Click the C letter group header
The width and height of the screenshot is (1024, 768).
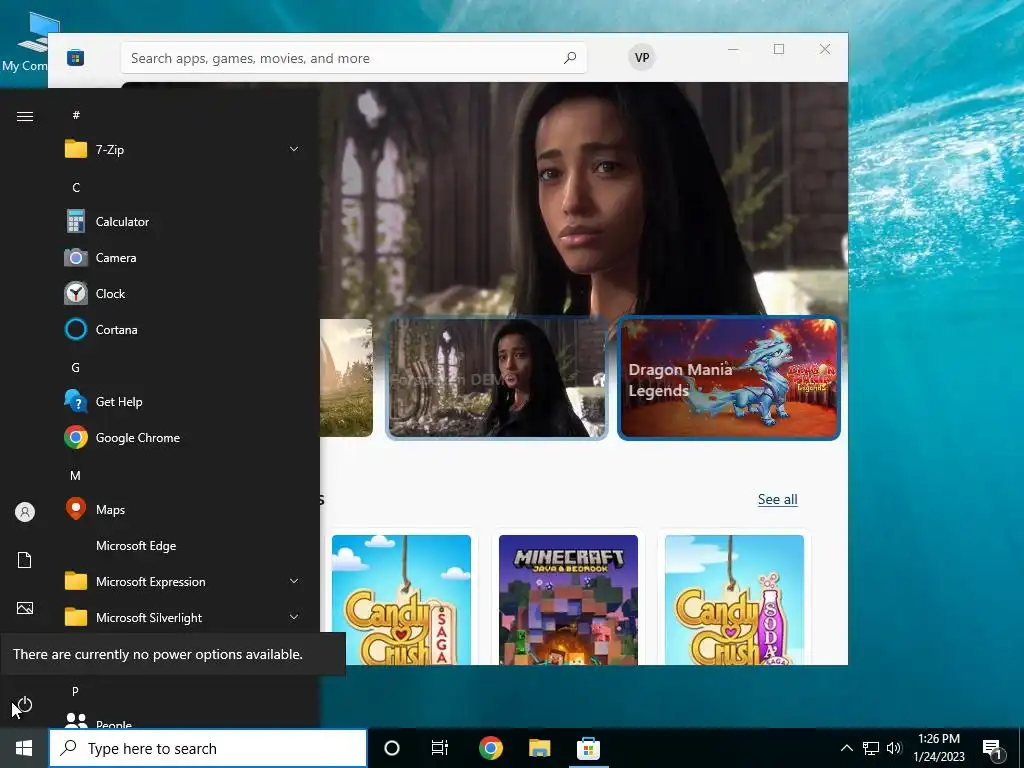coord(76,187)
